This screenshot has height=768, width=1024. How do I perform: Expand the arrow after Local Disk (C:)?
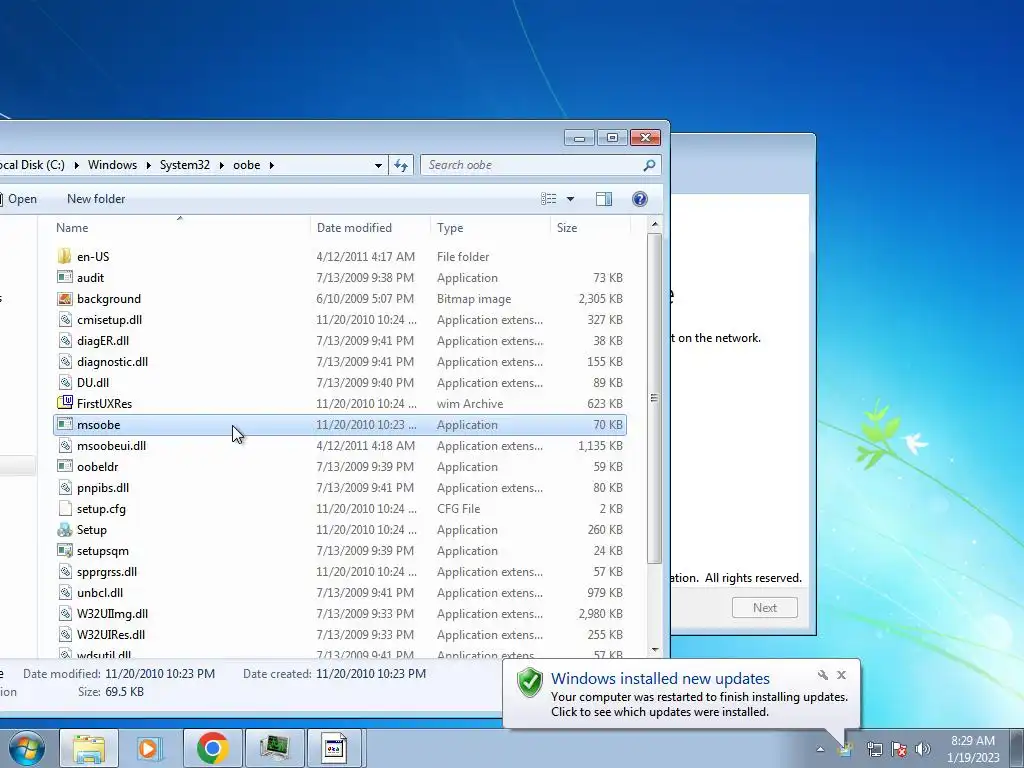(76, 165)
